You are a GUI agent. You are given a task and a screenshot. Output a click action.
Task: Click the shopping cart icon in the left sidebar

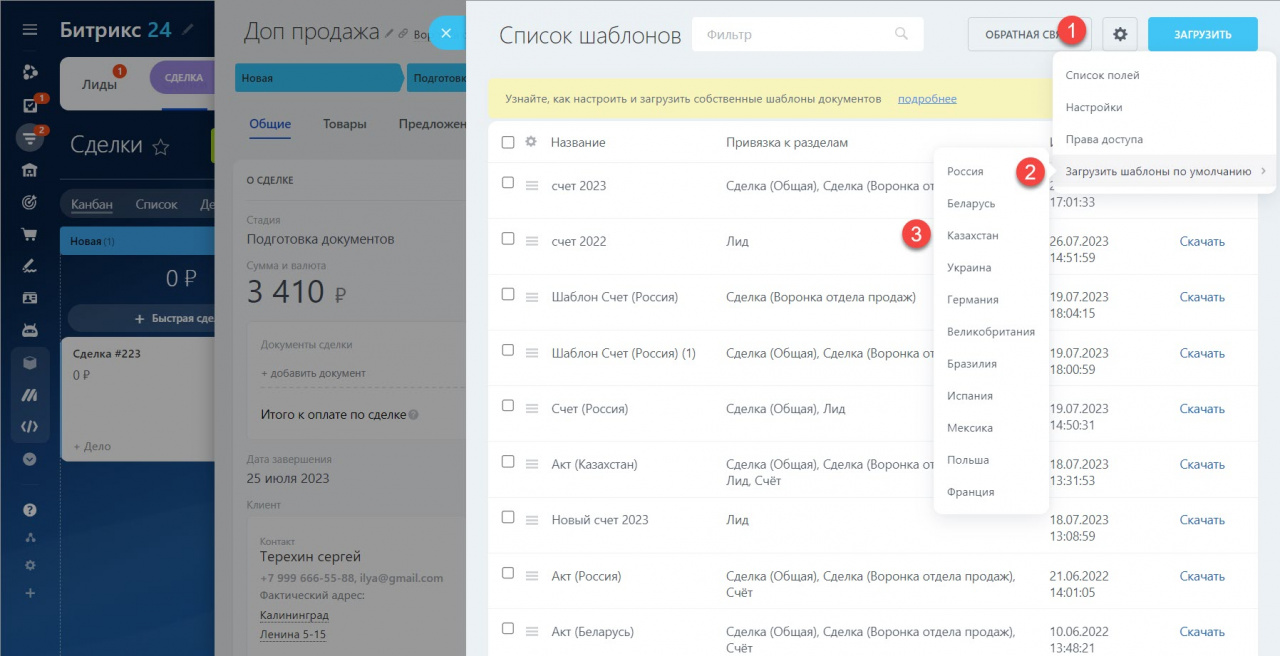point(30,235)
